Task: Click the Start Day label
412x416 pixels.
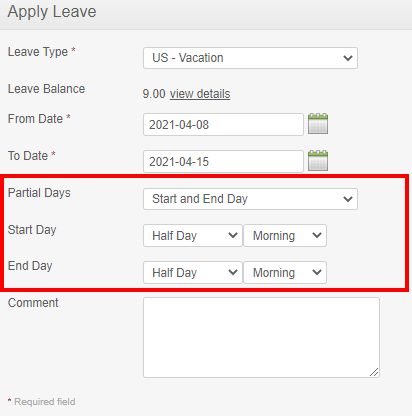Action: pos(32,230)
